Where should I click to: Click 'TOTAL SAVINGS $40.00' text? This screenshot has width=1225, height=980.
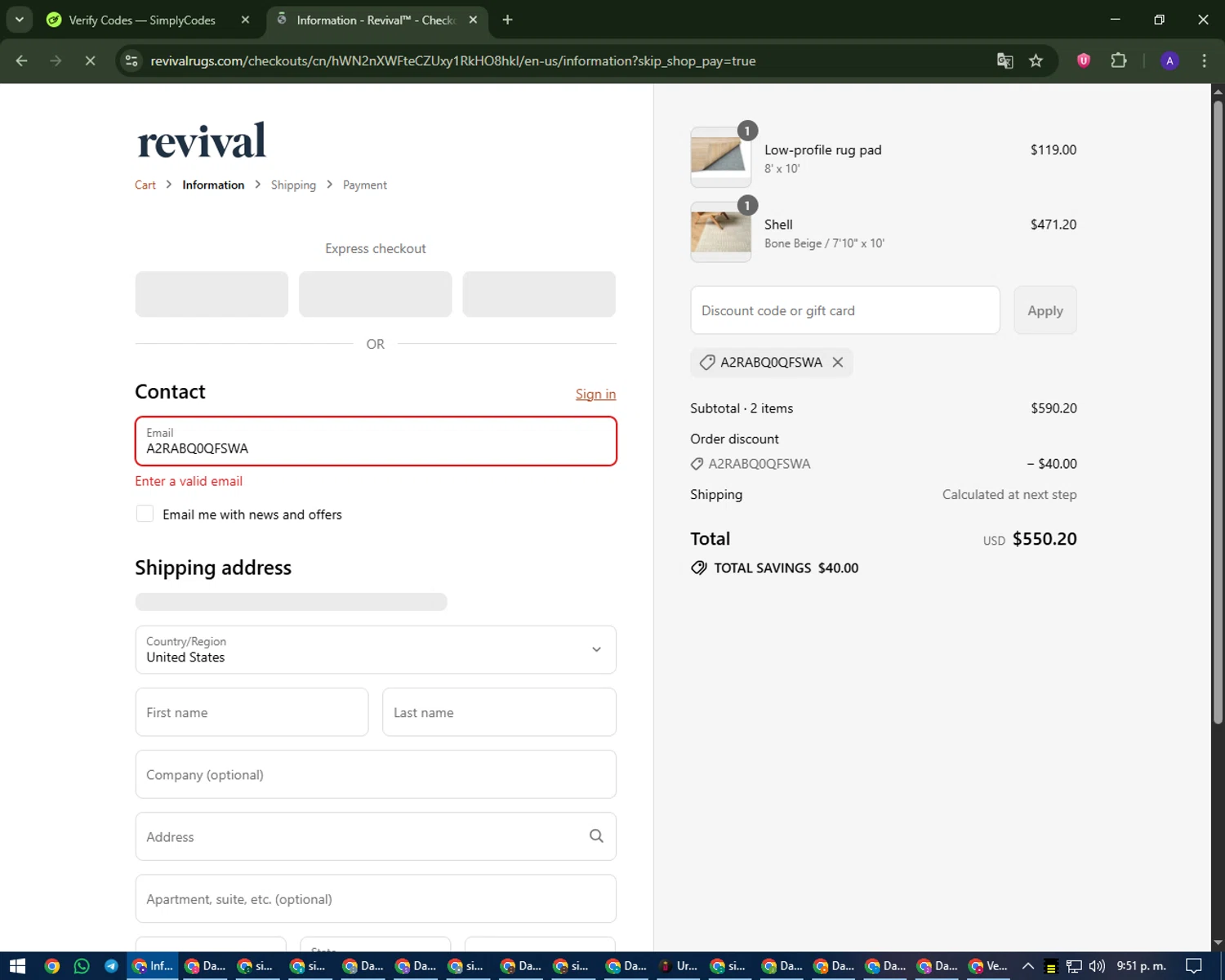(x=786, y=568)
